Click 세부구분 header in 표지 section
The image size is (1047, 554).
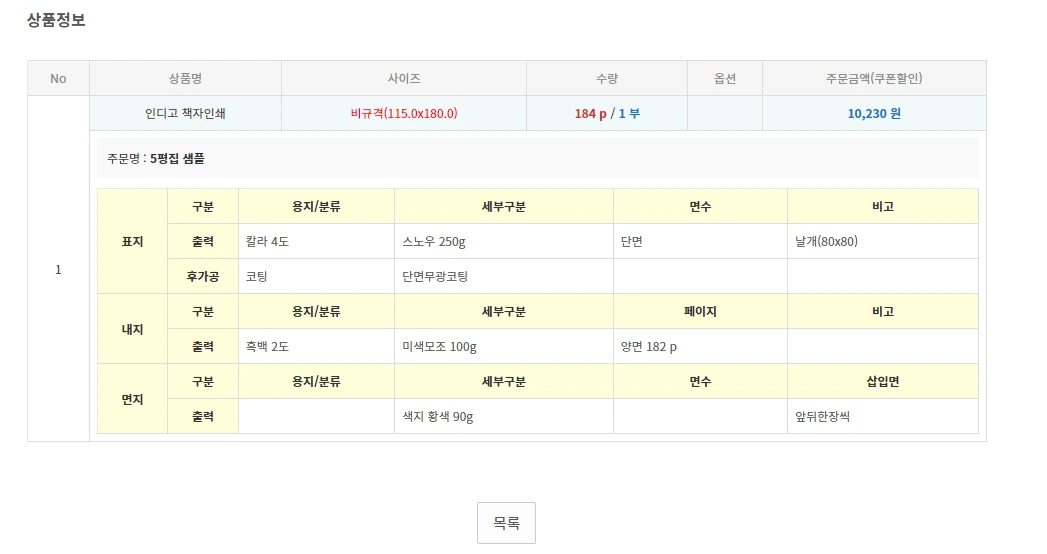click(x=504, y=206)
